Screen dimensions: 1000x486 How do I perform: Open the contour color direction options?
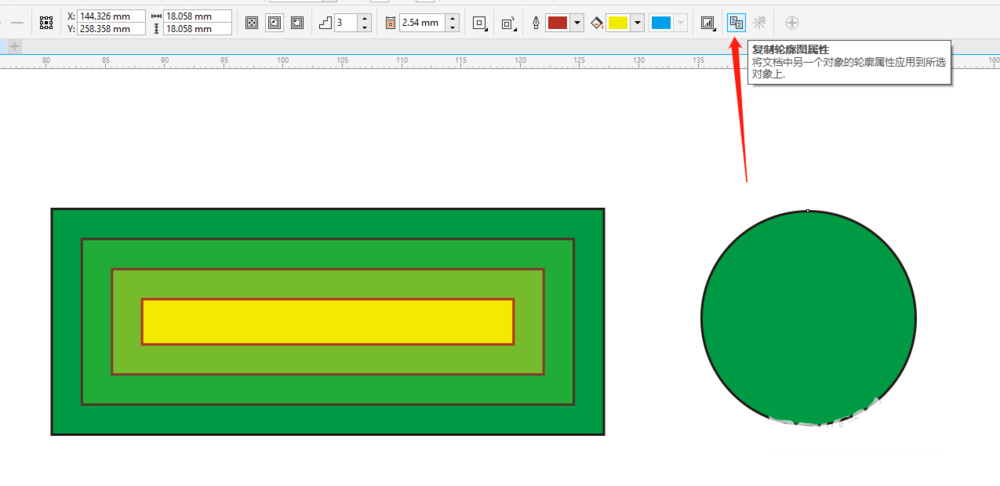click(x=509, y=22)
